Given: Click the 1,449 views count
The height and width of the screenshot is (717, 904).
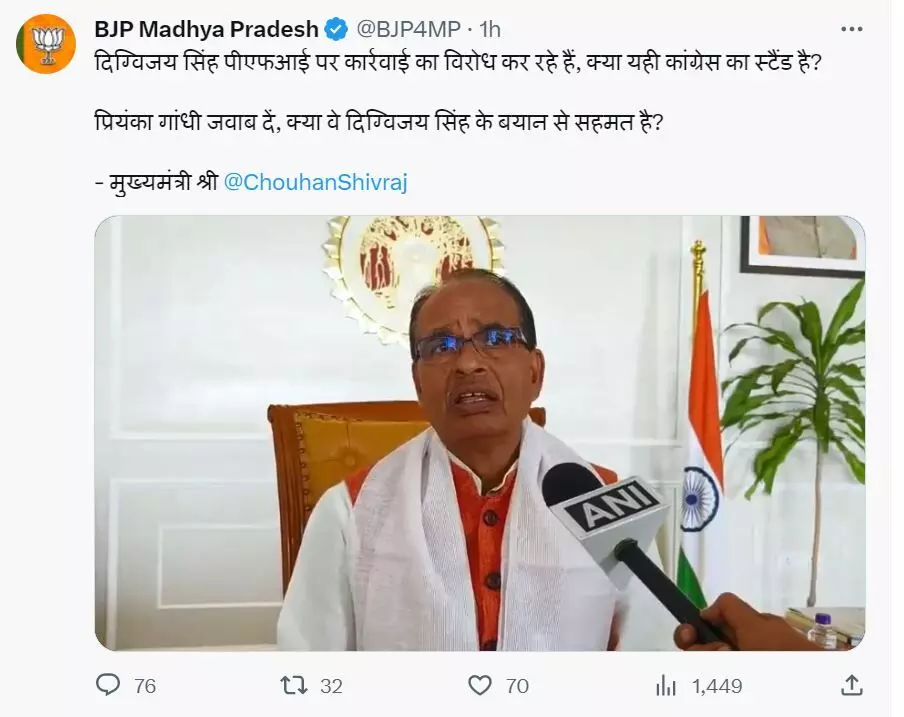Looking at the screenshot, I should 717,686.
